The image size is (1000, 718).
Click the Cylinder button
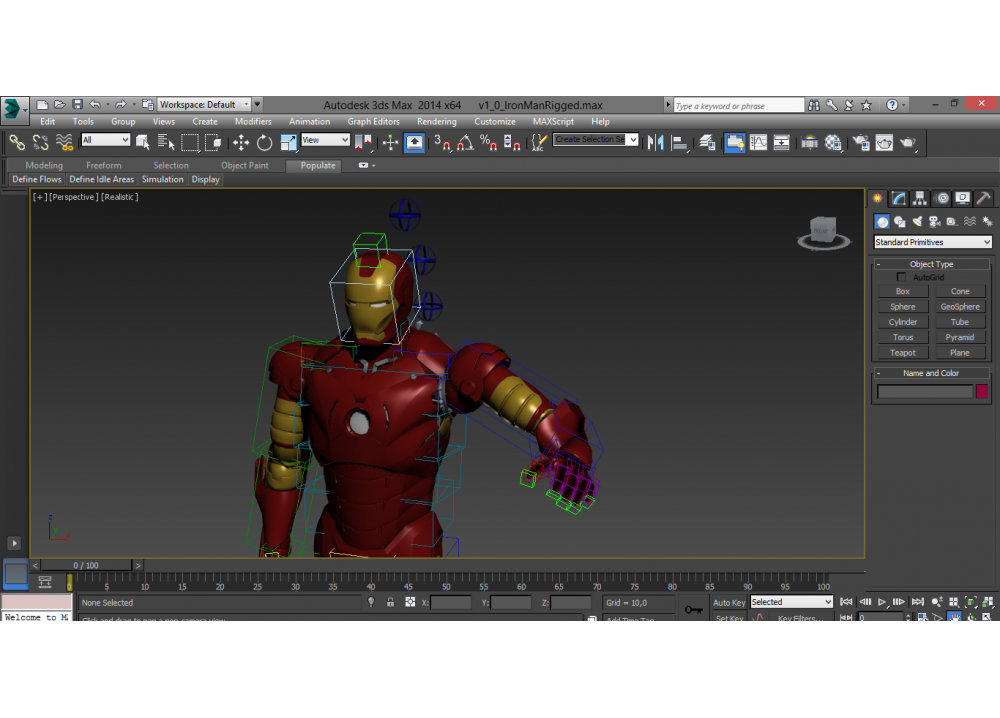click(x=902, y=322)
